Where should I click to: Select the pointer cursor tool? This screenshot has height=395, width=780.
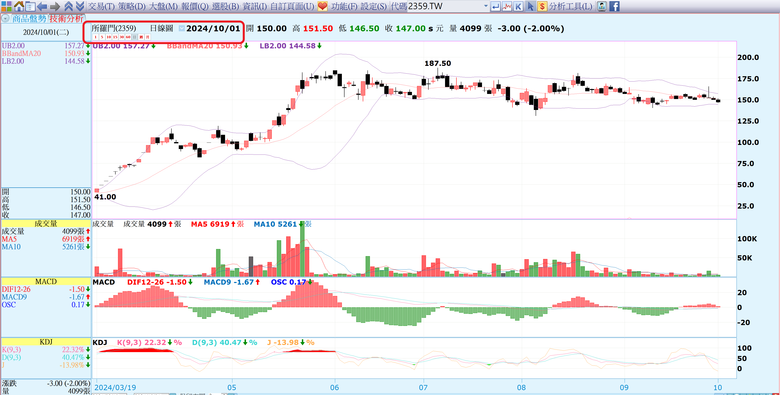point(531,7)
